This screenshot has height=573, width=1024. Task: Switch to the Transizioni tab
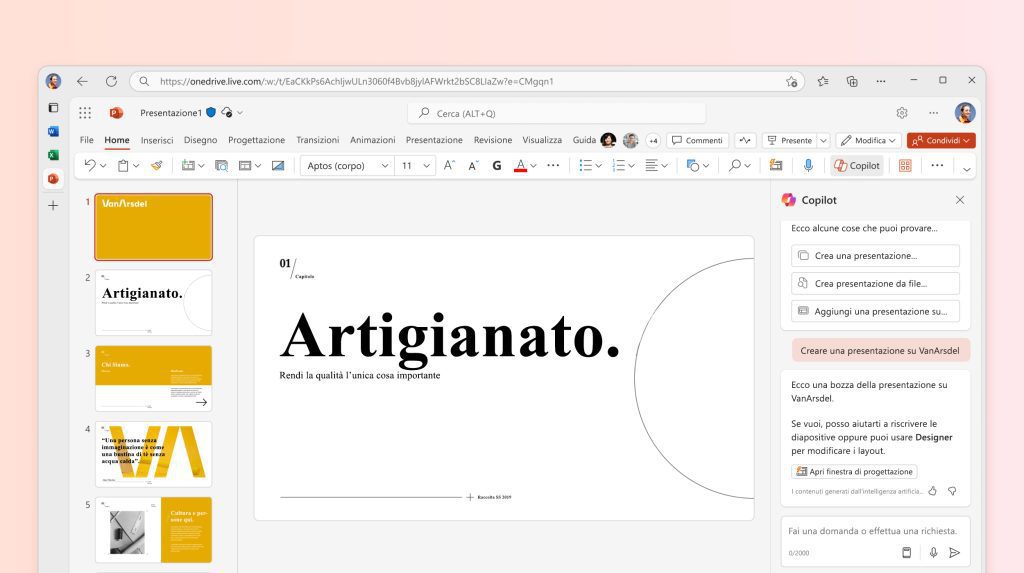317,140
